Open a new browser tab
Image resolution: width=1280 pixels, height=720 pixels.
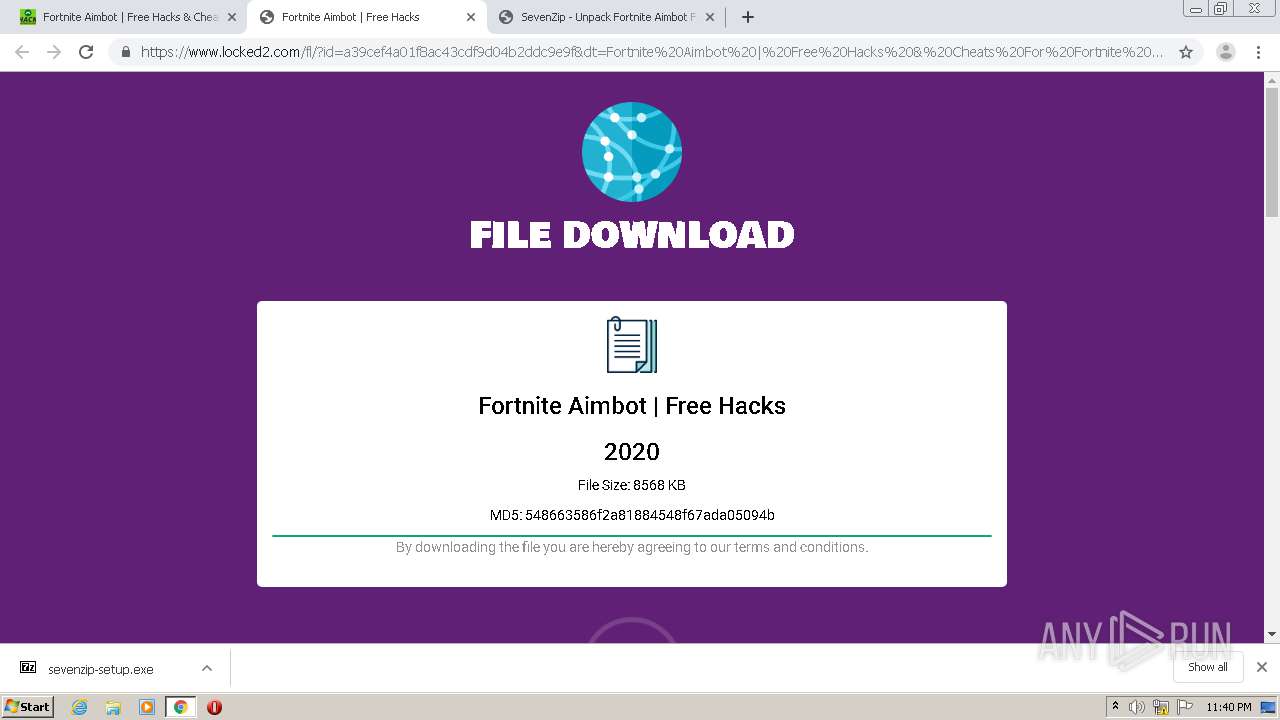[748, 17]
